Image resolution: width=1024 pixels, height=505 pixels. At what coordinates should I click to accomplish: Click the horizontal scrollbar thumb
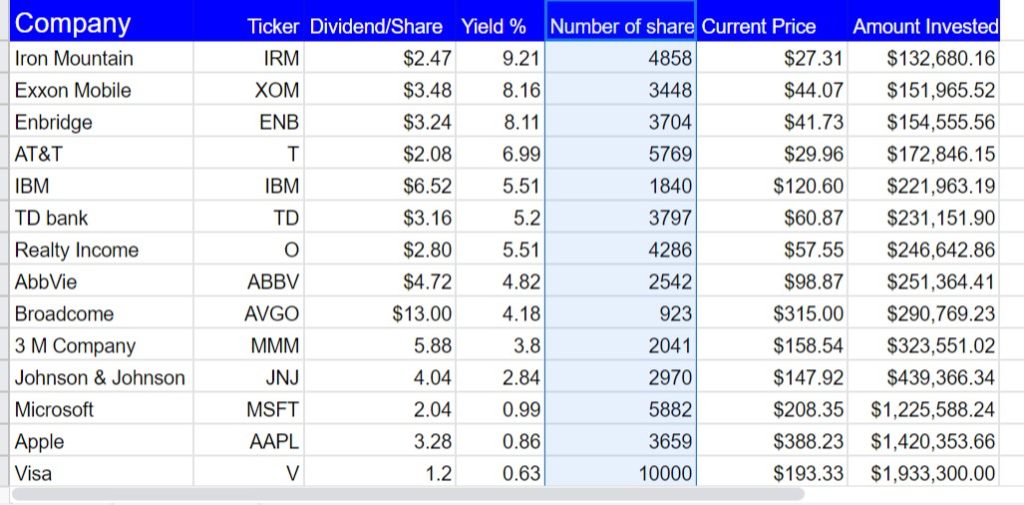(x=408, y=495)
